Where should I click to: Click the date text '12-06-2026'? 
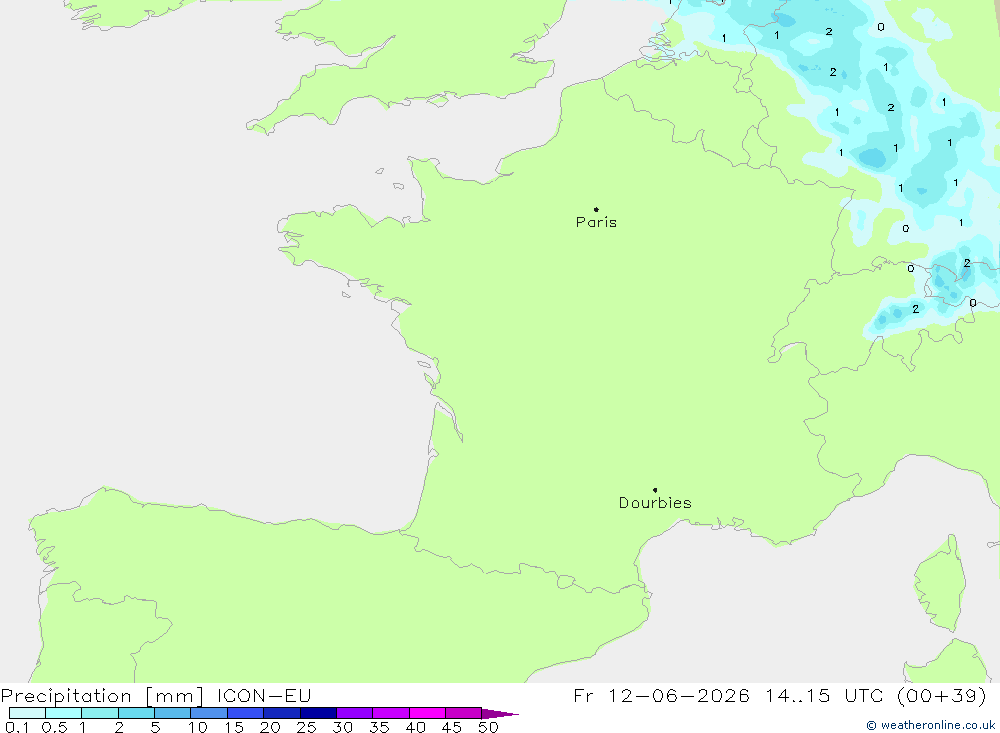[x=679, y=695]
